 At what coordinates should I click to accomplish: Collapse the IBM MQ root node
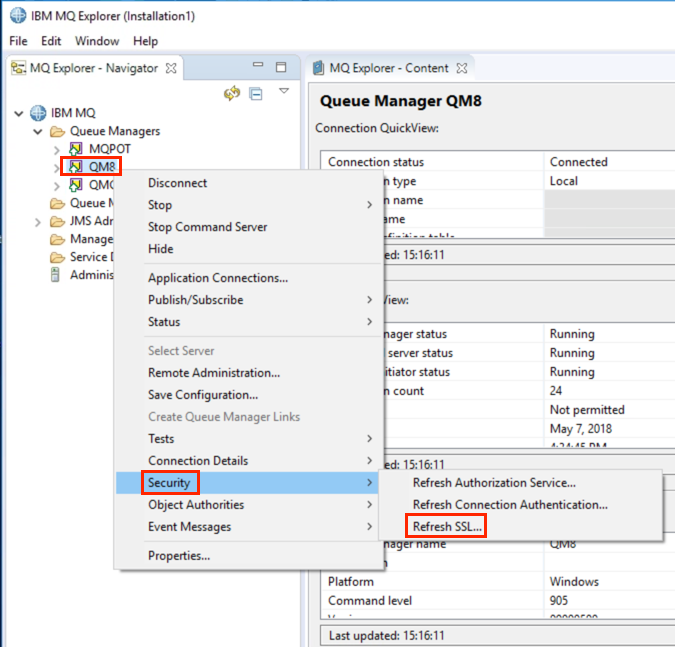coord(19,114)
